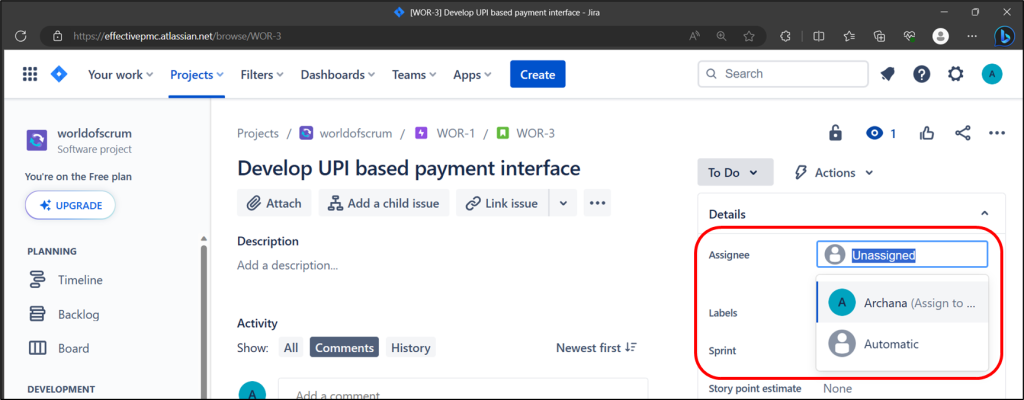1024x400 pixels.
Task: Click the Attach button
Action: (274, 203)
